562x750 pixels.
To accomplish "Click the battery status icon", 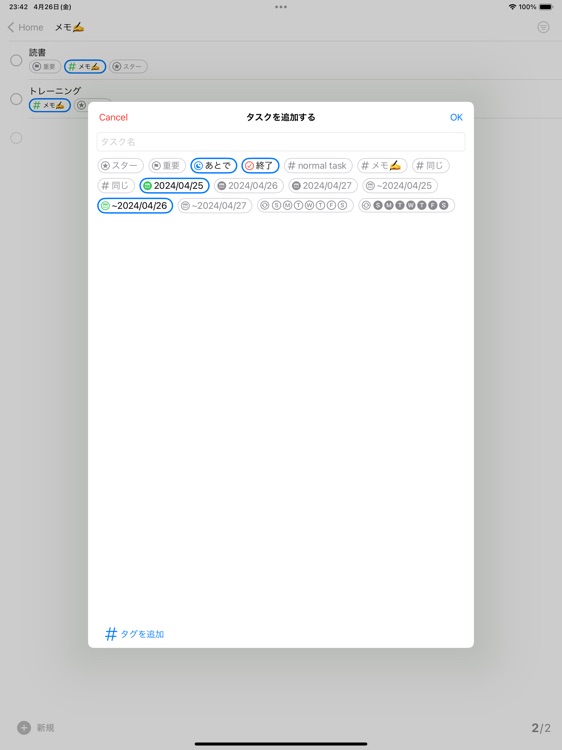I will [546, 7].
